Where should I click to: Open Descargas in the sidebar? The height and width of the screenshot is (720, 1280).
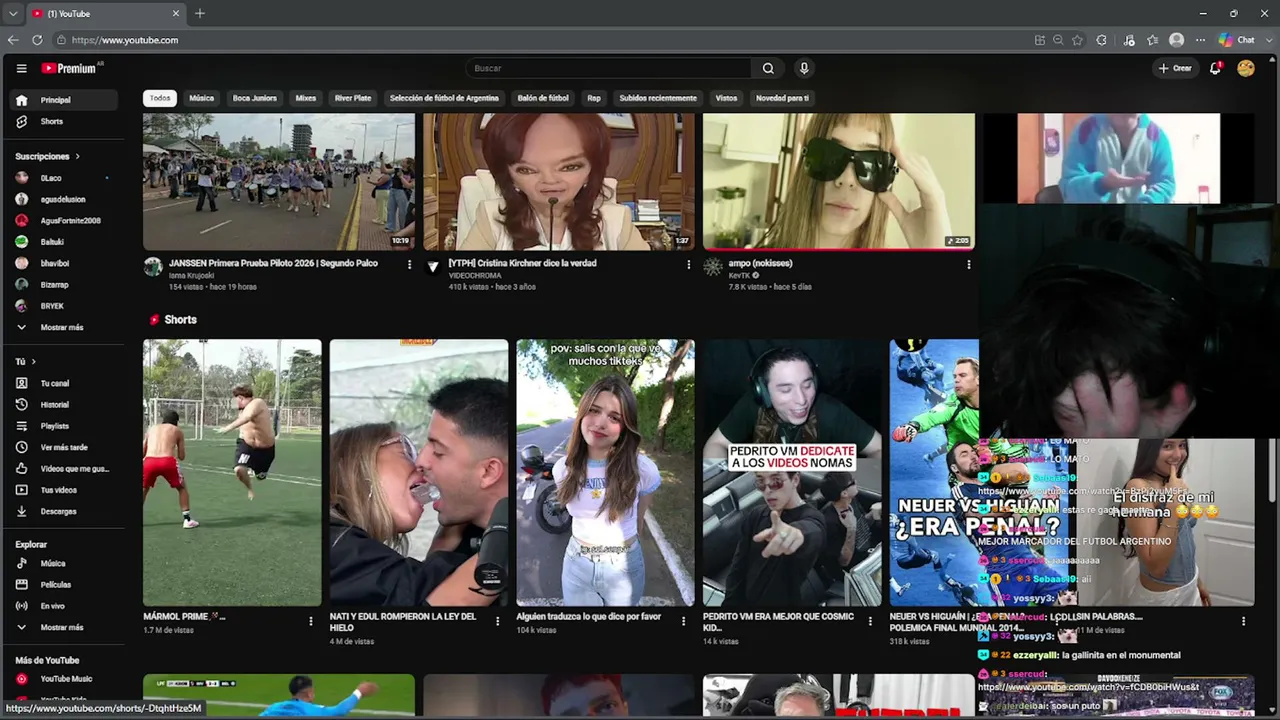(62, 511)
